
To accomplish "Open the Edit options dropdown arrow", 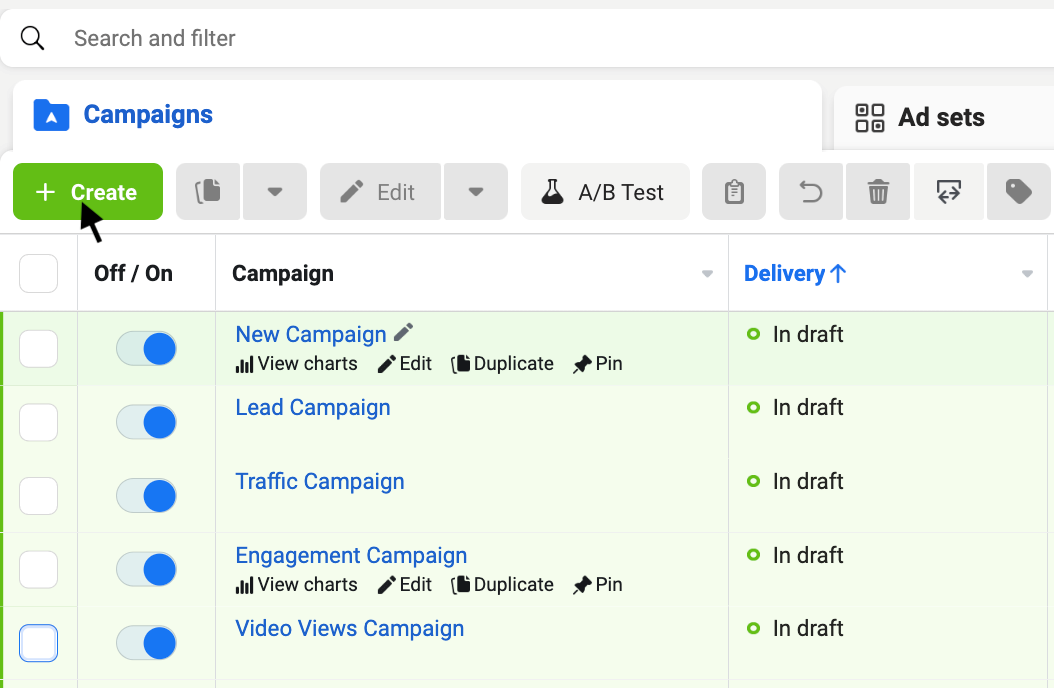I will point(476,192).
